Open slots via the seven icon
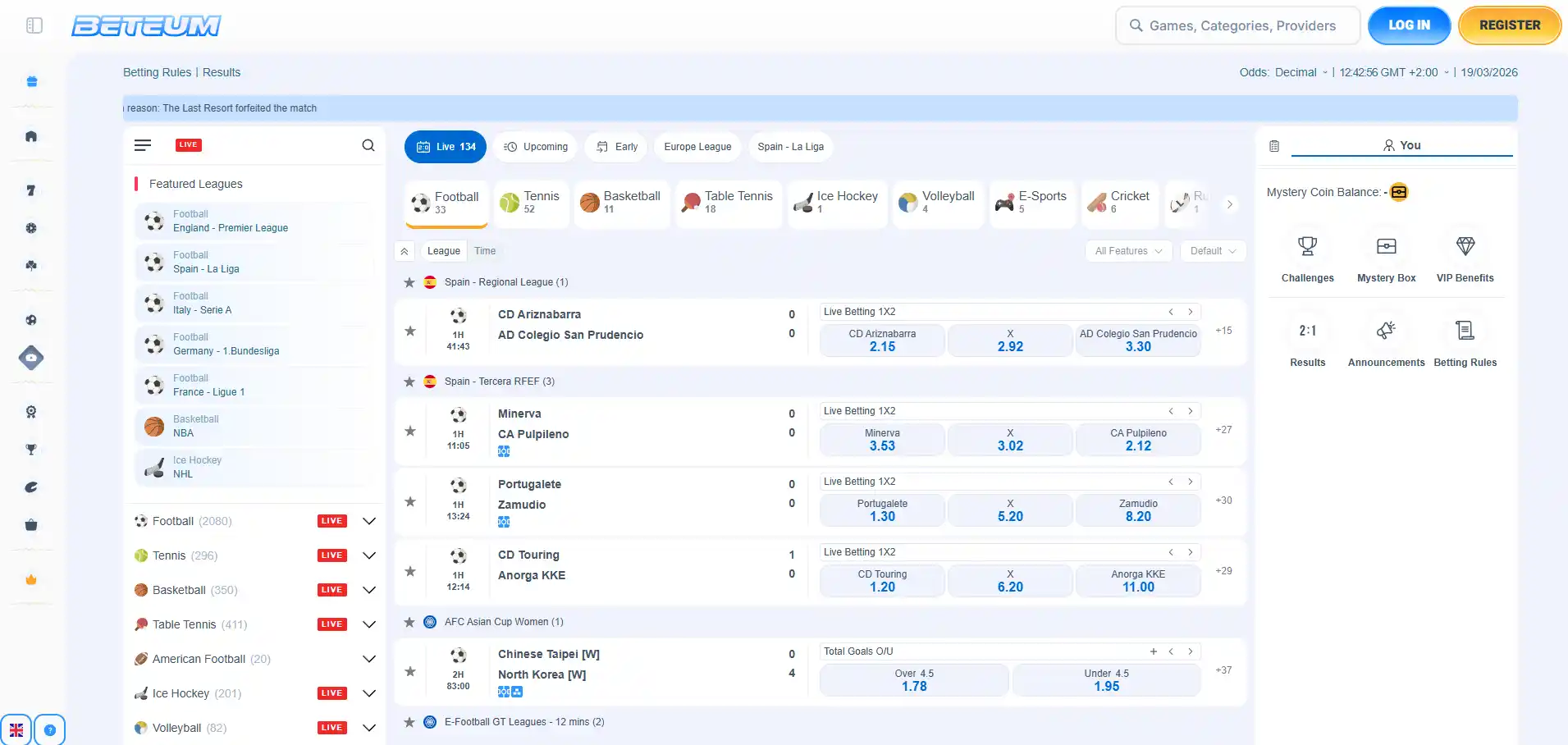 [x=31, y=190]
